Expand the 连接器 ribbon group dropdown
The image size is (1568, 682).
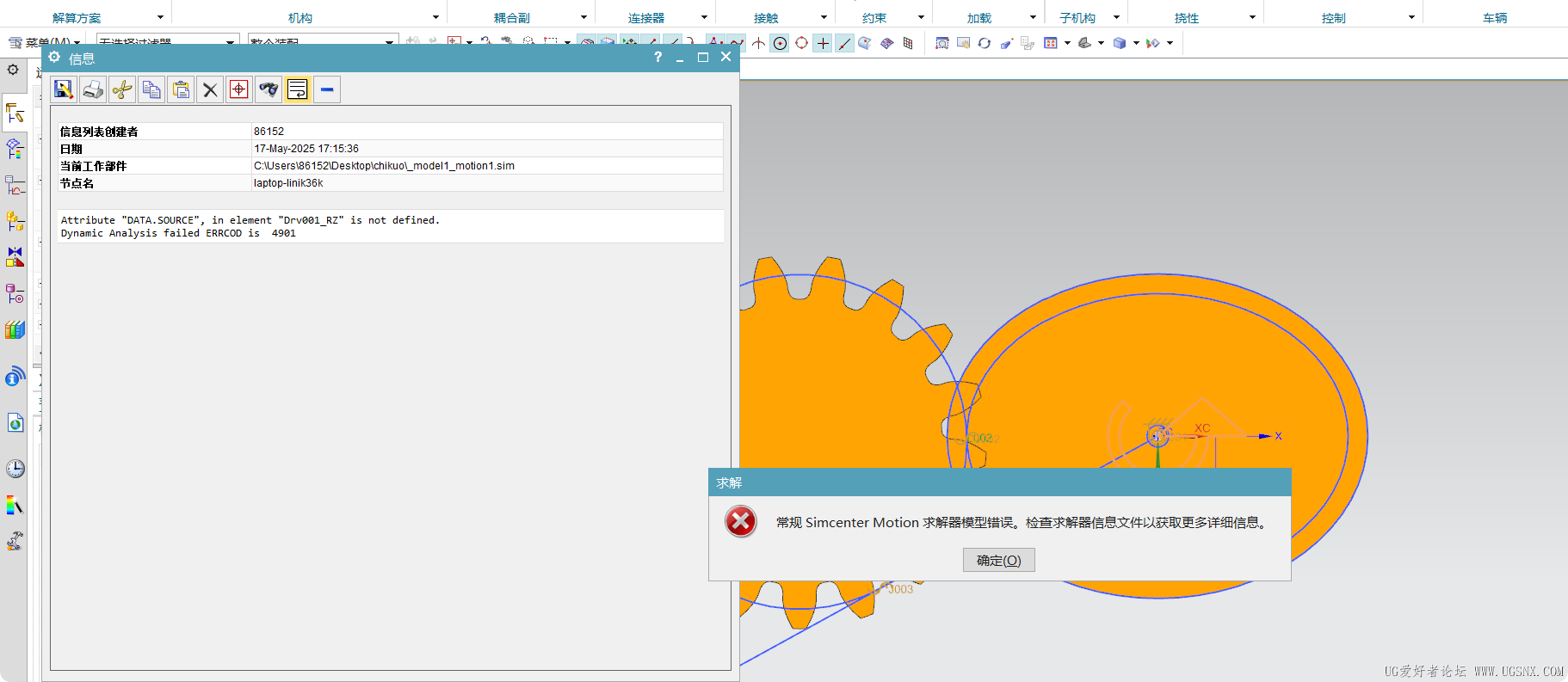click(x=704, y=17)
